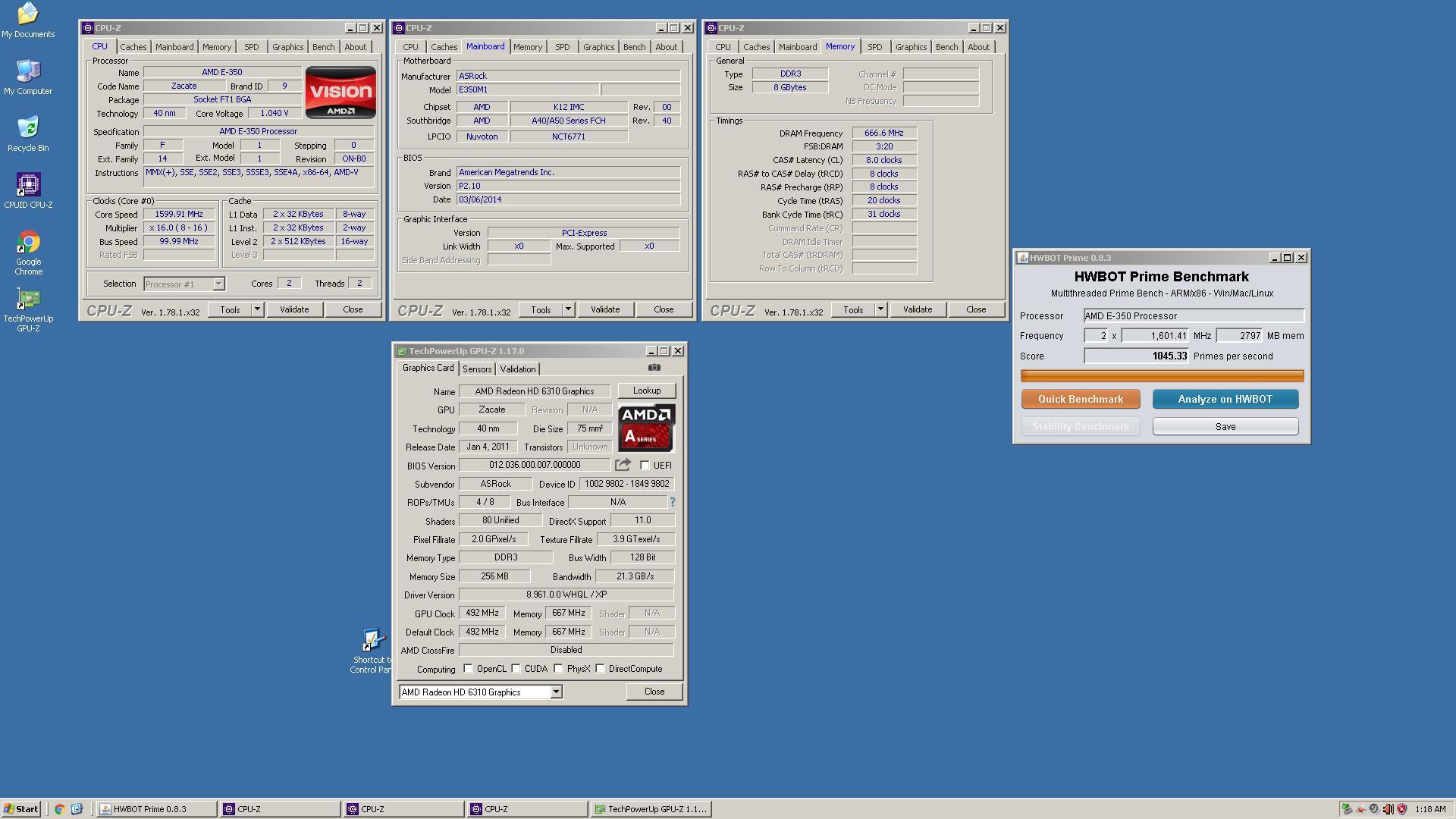
Task: Open Graphics tab in first CPU-Z window
Action: 287,47
